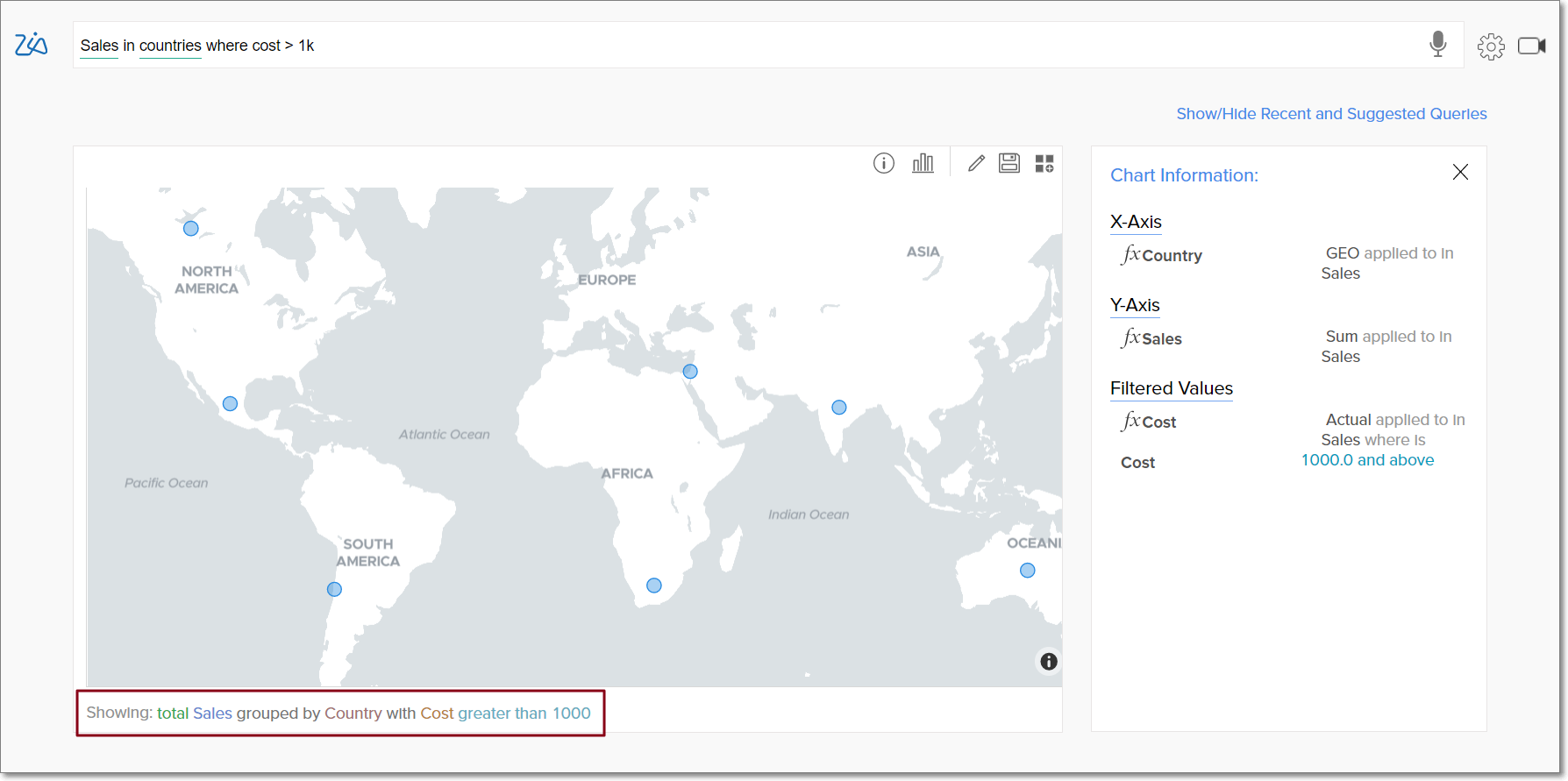The height and width of the screenshot is (781, 1568).
Task: Open the settings gear icon
Action: (1490, 46)
